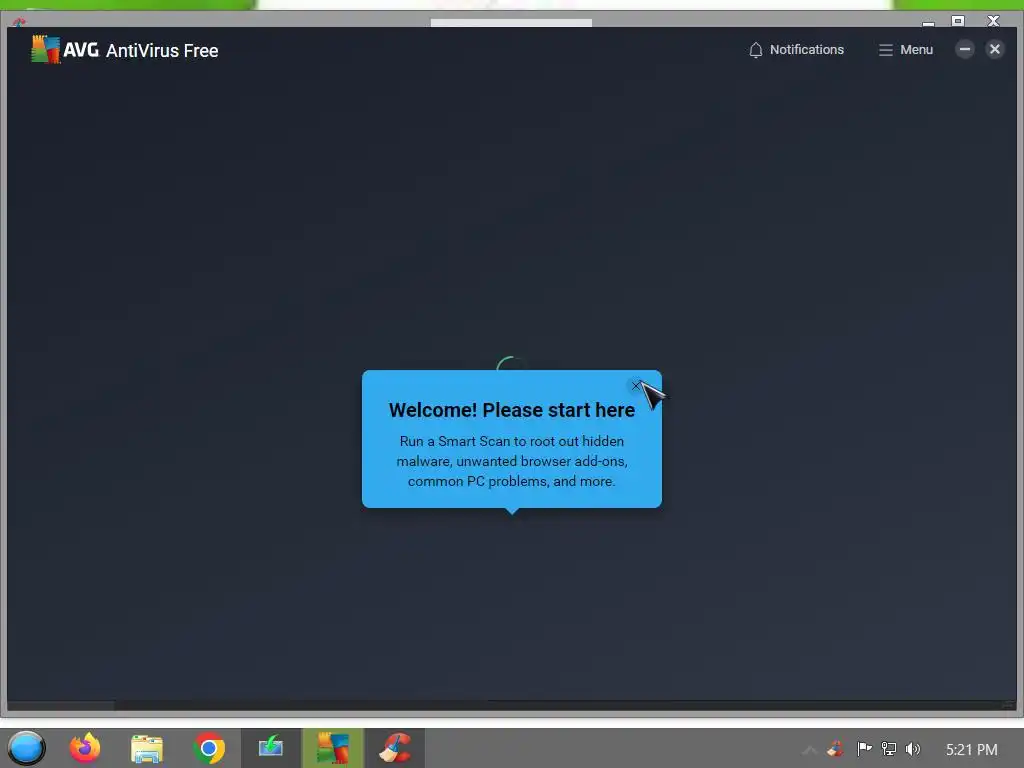Viewport: 1024px width, 768px height.
Task: Open network status tray icon
Action: pyautogui.click(x=889, y=749)
